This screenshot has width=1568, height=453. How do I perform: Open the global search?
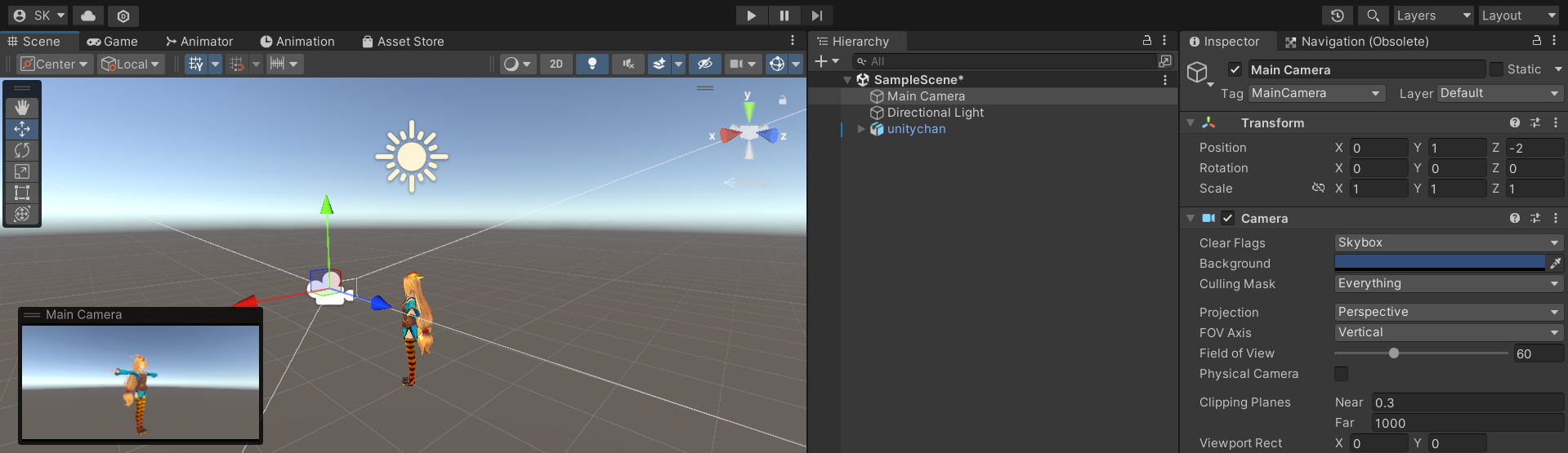point(1373,16)
